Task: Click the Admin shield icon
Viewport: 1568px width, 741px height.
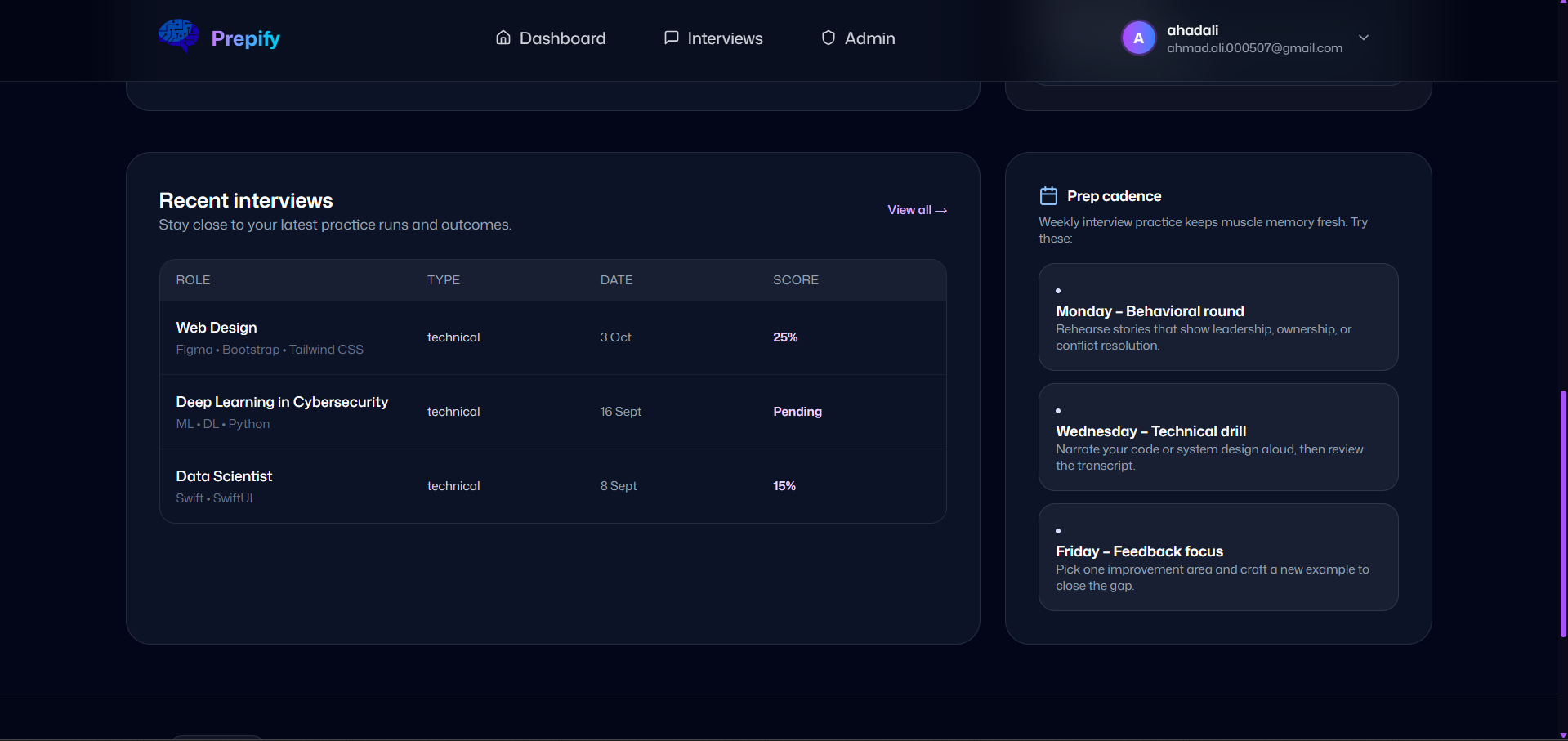Action: (x=829, y=38)
